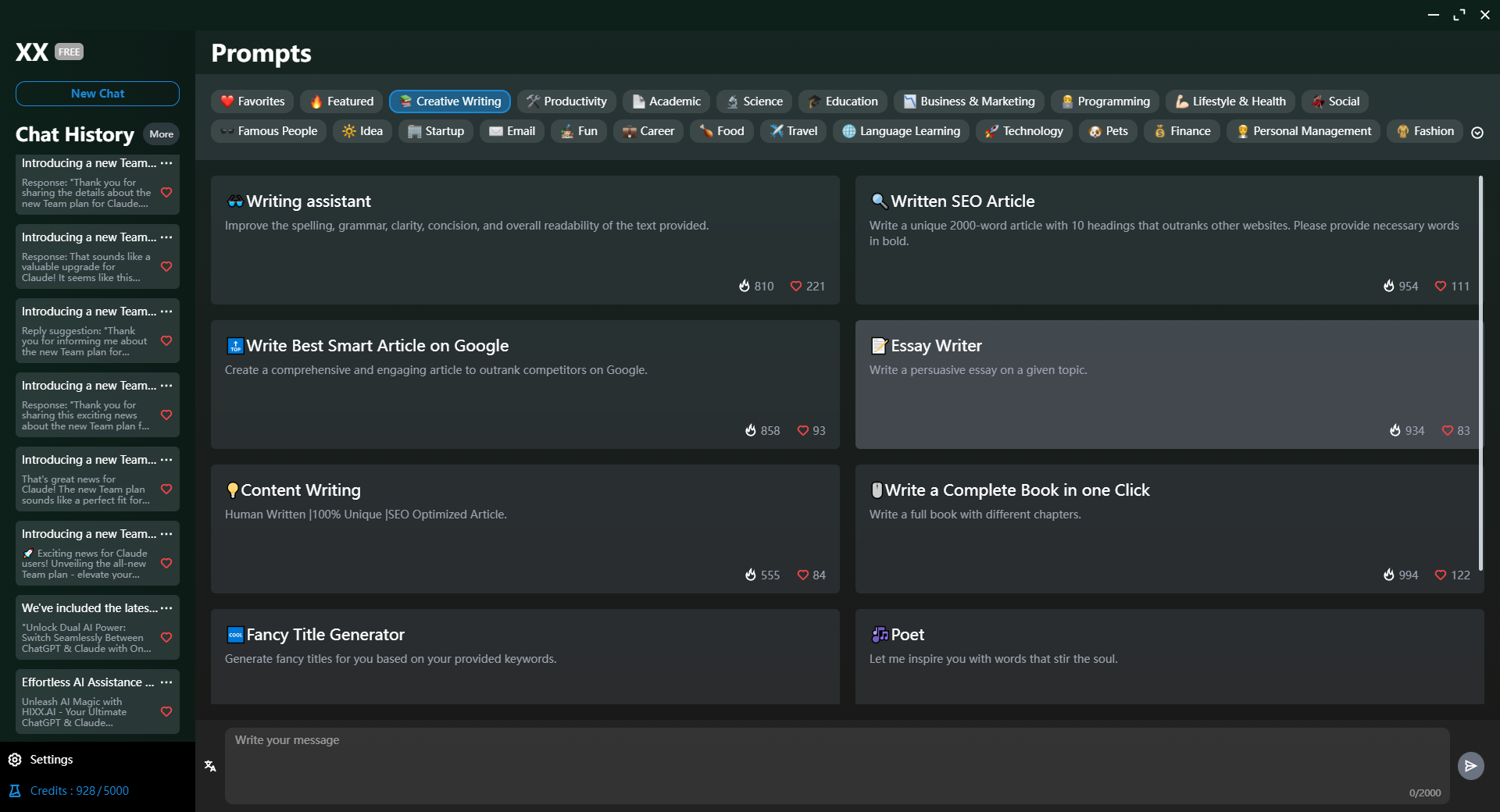
Task: Click fire icon on Content Writing card
Action: (x=751, y=575)
